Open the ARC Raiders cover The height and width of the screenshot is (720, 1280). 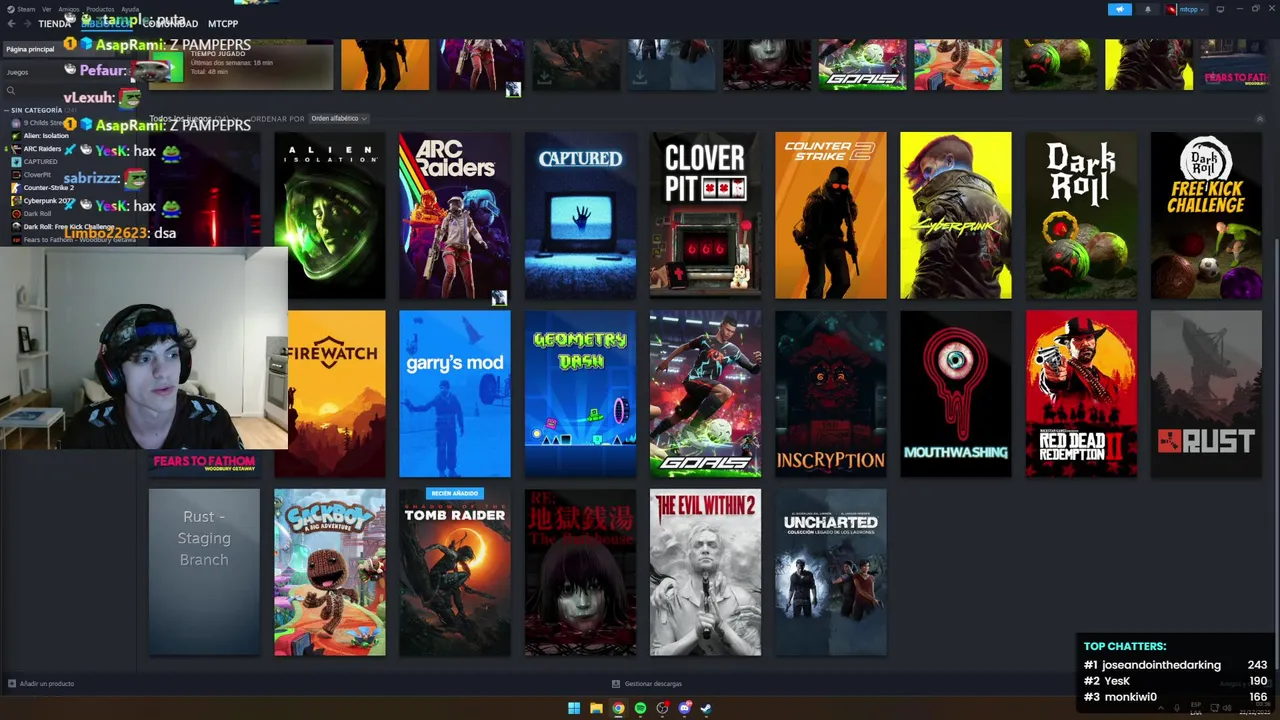click(455, 216)
